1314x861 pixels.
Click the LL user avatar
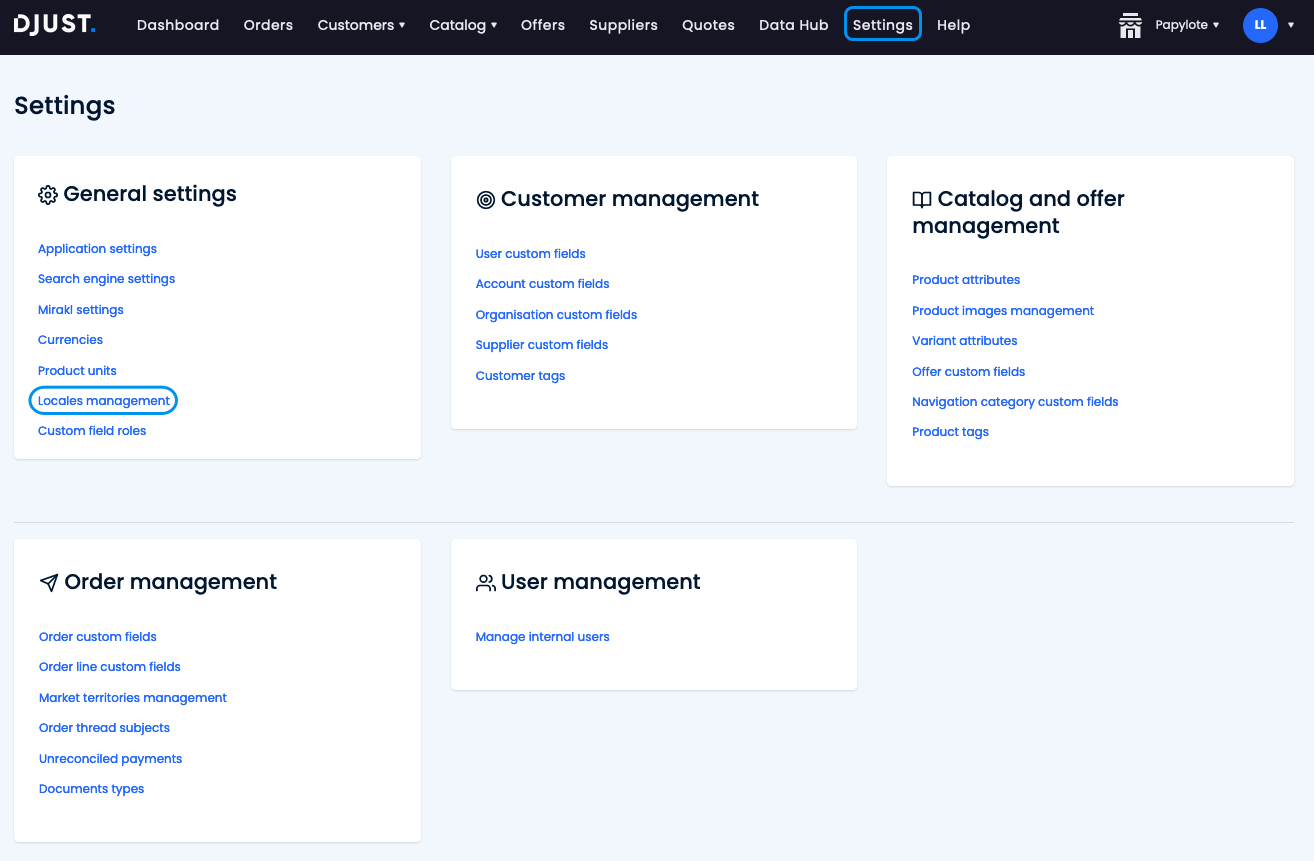1259,25
